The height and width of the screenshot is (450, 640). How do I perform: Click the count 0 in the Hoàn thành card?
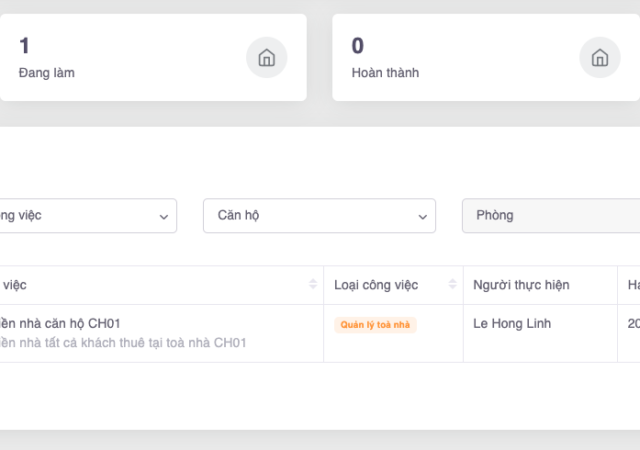coord(358,45)
